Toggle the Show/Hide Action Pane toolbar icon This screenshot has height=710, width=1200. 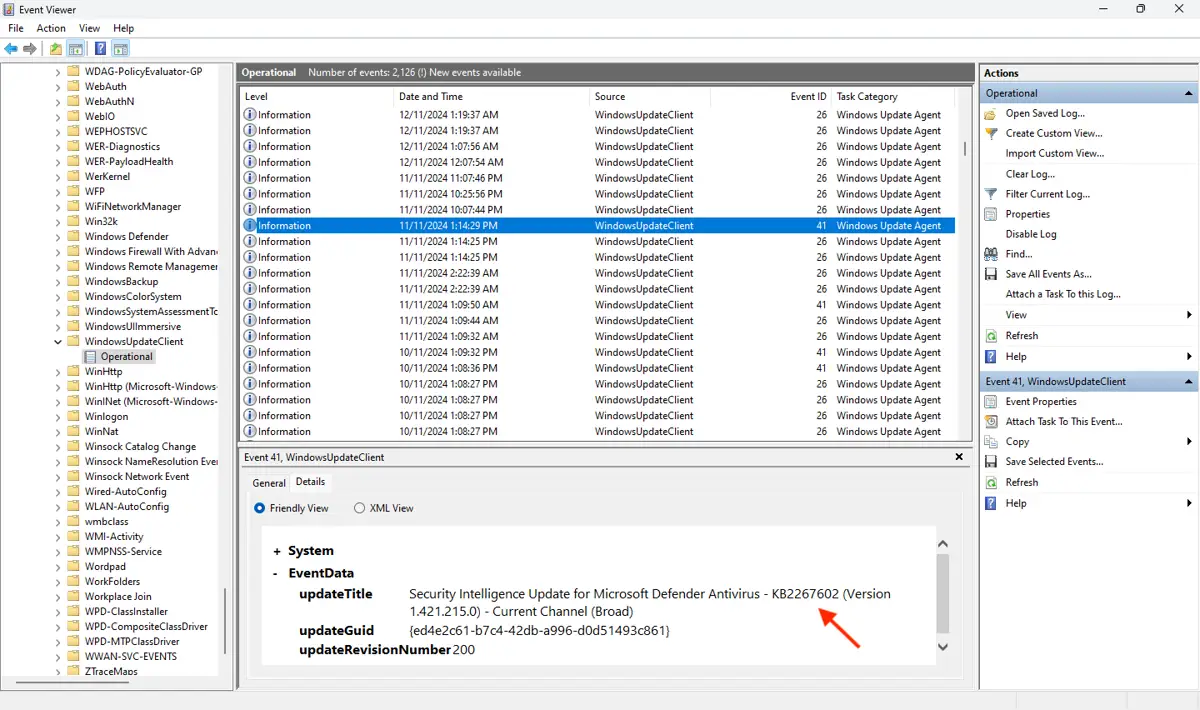[x=120, y=49]
